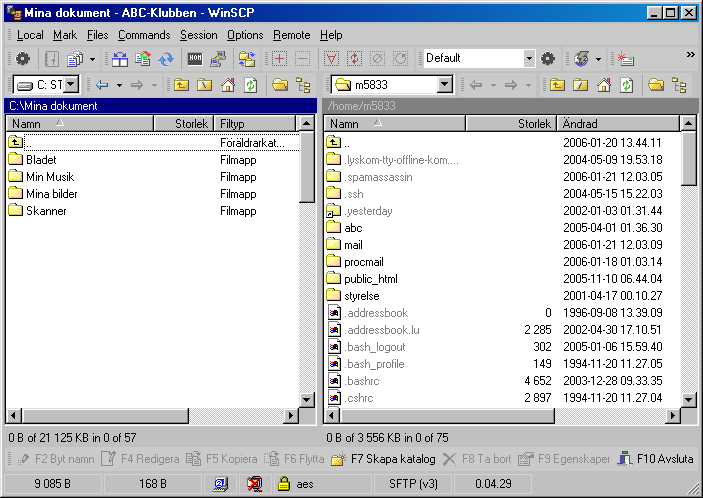Open the Default transfer settings dropdown

tap(529, 59)
